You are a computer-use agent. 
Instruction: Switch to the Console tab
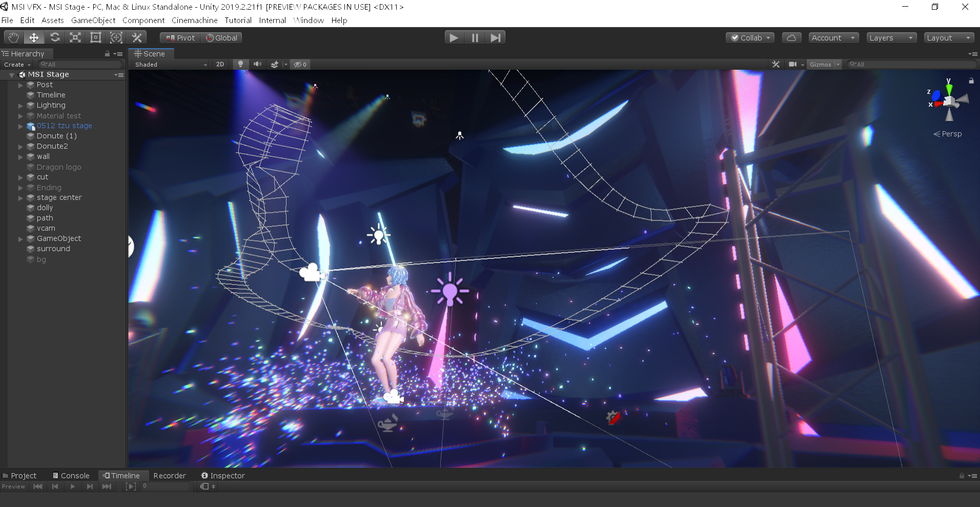pyautogui.click(x=71, y=476)
